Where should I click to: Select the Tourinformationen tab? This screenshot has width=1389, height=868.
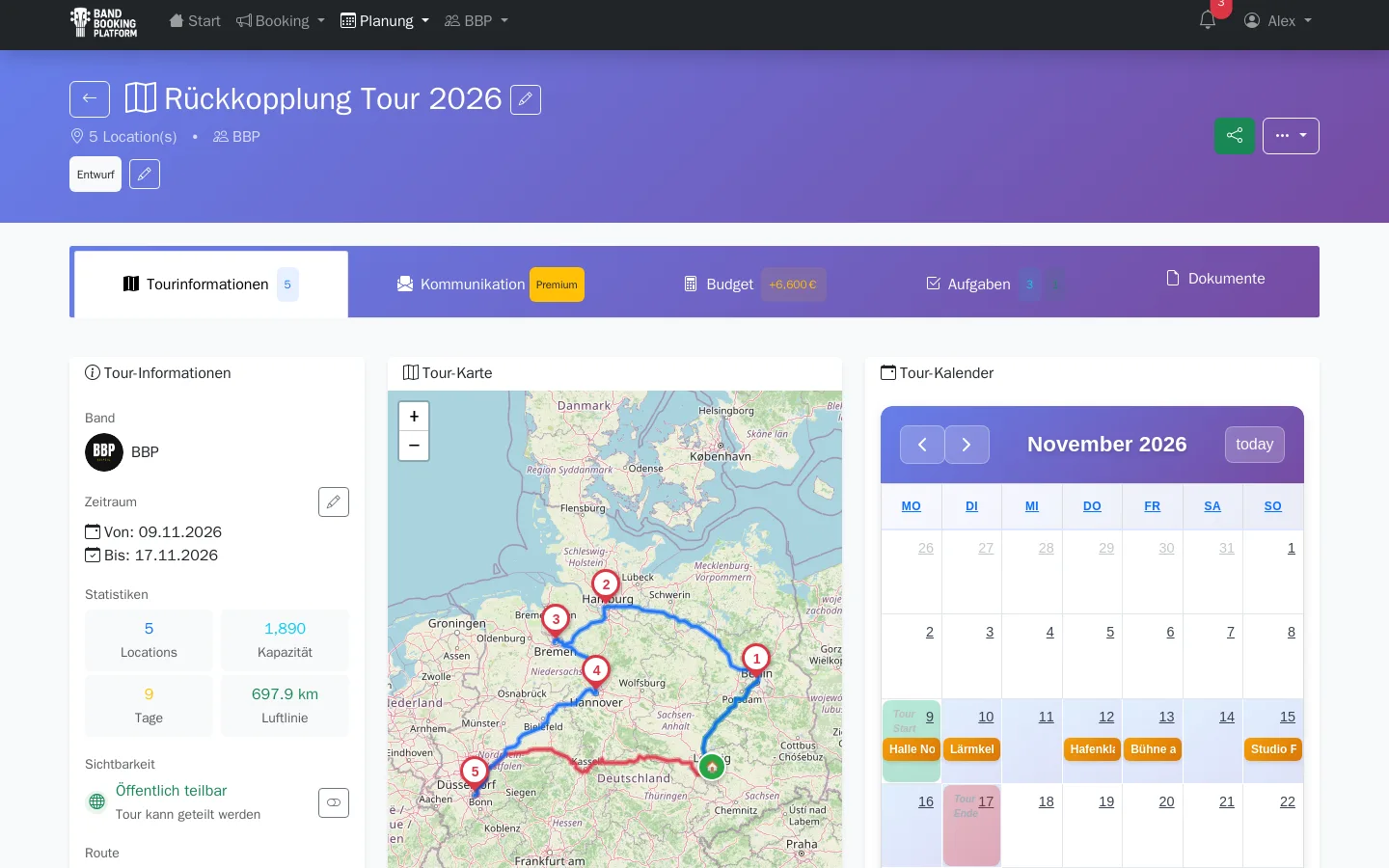tap(211, 285)
